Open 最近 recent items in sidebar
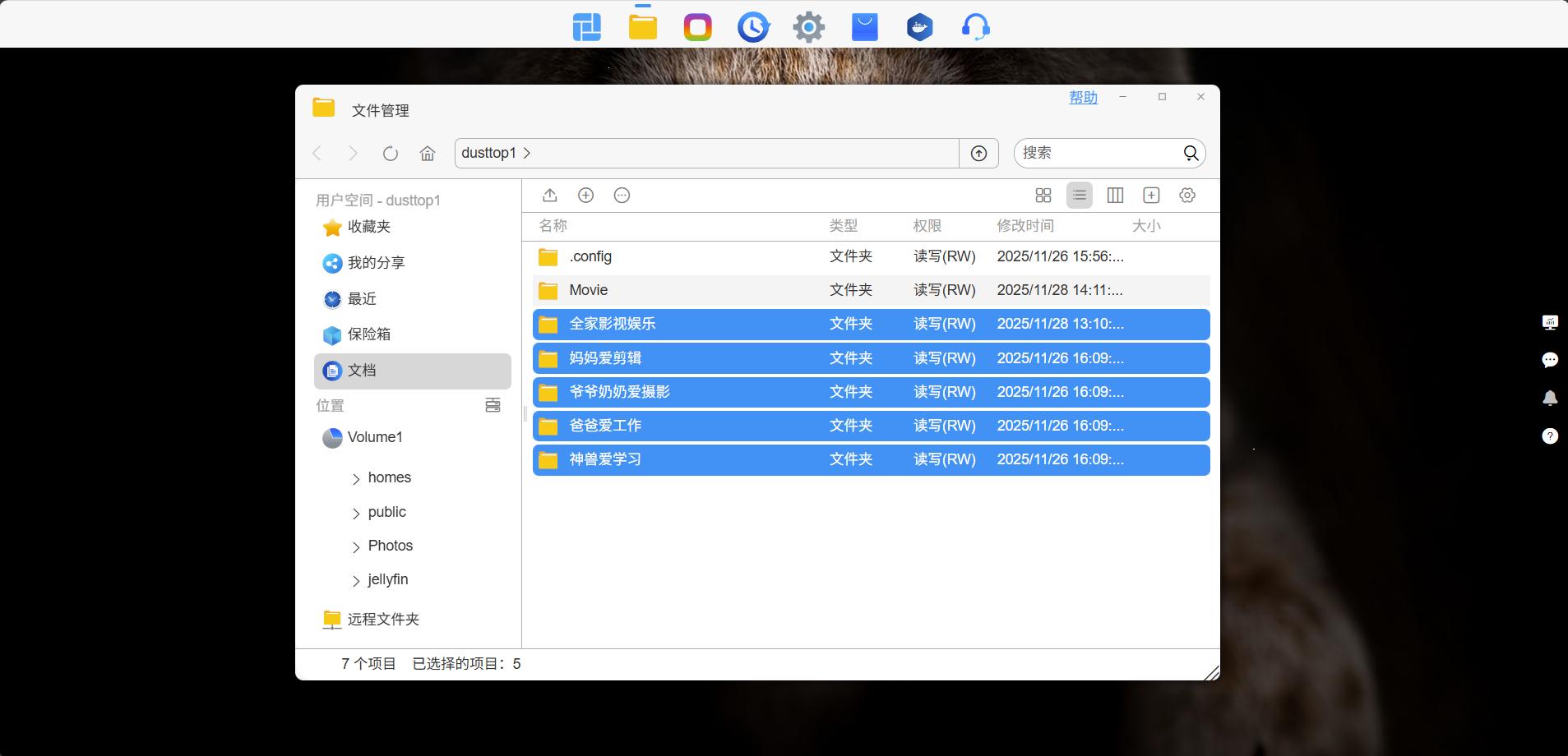Screen dimensions: 1568x756 point(413,299)
